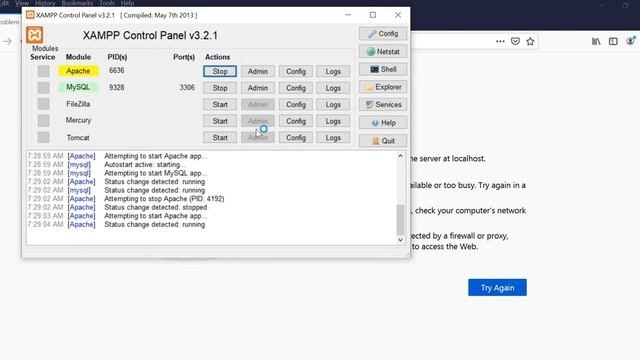Click the MySQL module label
The height and width of the screenshot is (360, 640).
tap(78, 87)
